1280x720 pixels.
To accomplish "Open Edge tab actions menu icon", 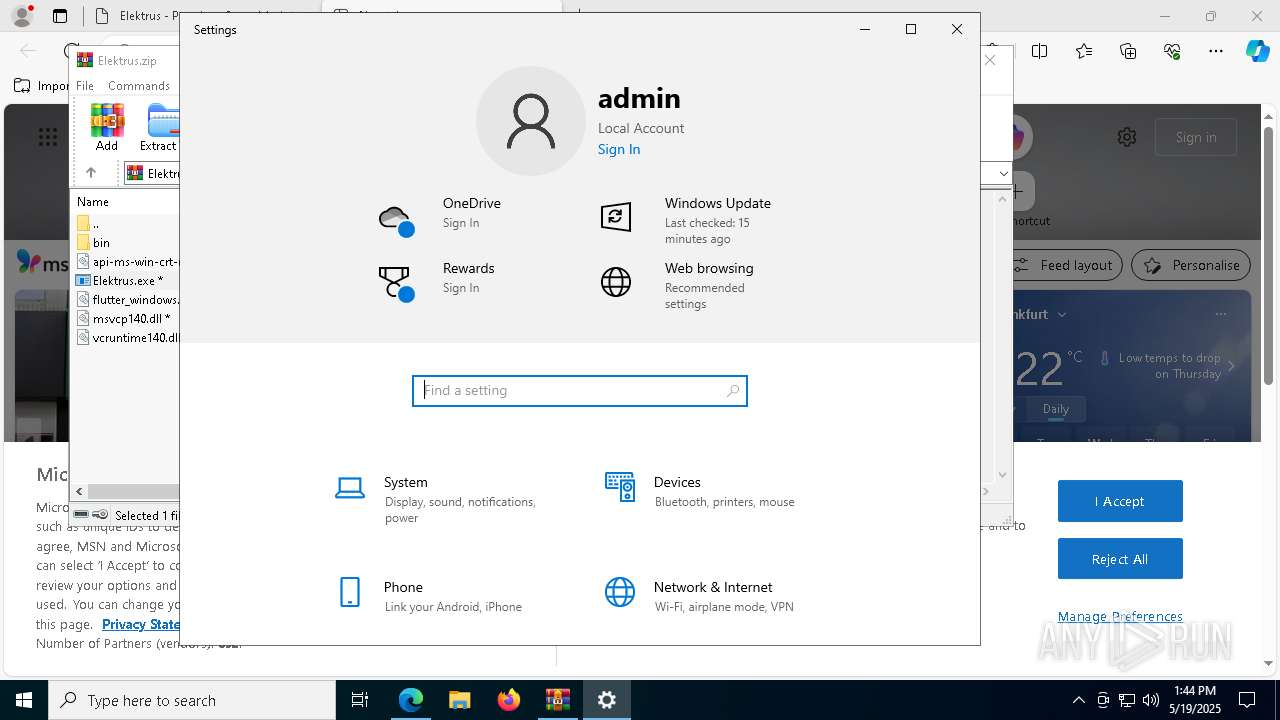I will click(x=60, y=16).
